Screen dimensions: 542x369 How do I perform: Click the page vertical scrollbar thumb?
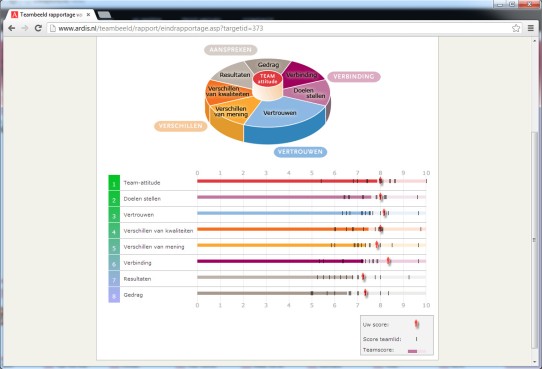click(x=534, y=239)
